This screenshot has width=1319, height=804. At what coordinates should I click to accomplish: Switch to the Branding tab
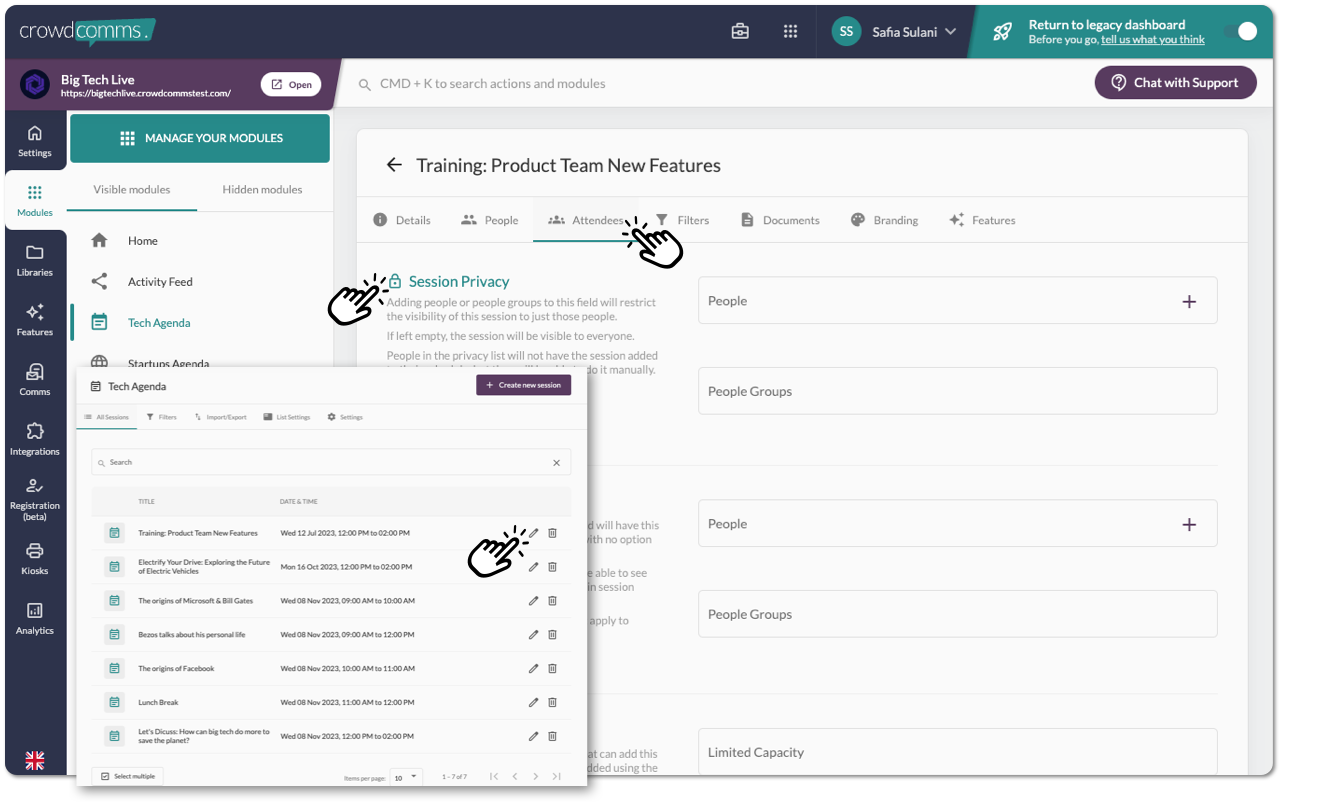click(884, 220)
